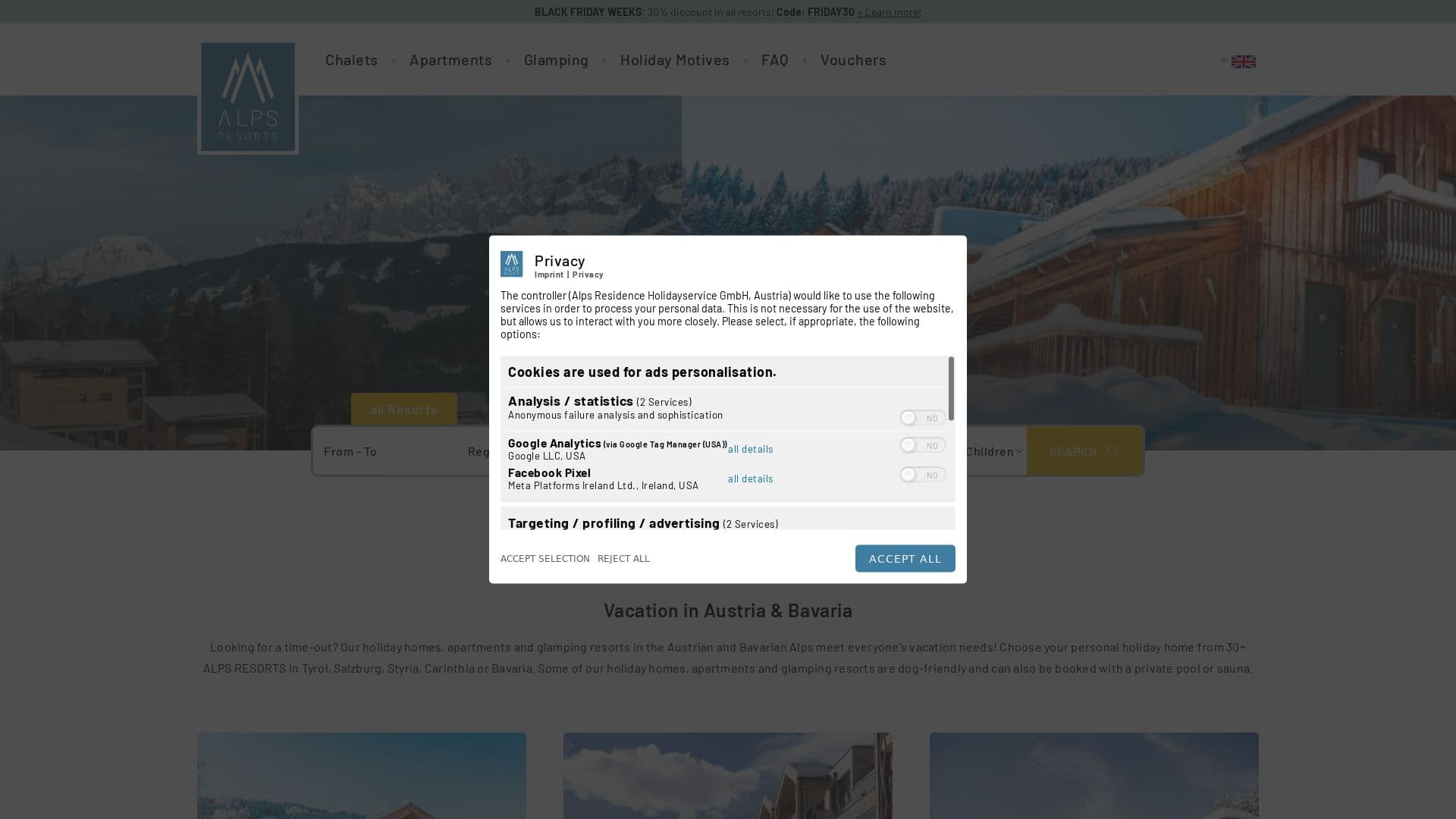Enable the Analysis / statistics toggle
Viewport: 1456px width, 819px height.
[x=921, y=418]
